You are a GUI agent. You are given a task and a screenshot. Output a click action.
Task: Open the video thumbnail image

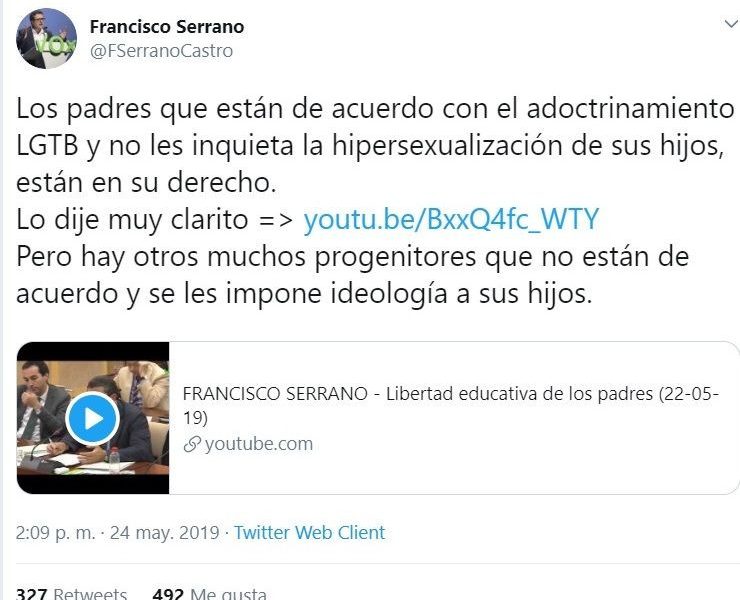click(93, 418)
